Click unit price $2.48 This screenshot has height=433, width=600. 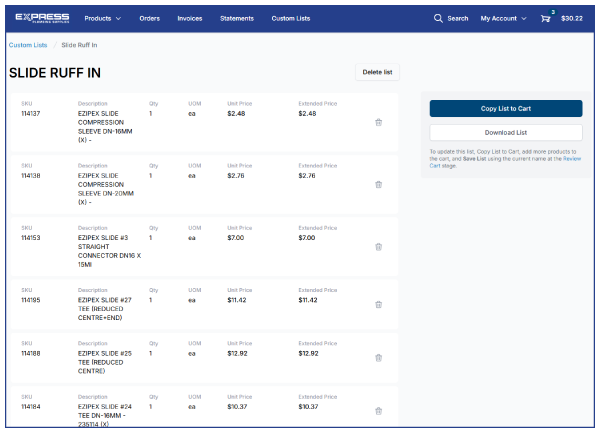click(x=236, y=114)
